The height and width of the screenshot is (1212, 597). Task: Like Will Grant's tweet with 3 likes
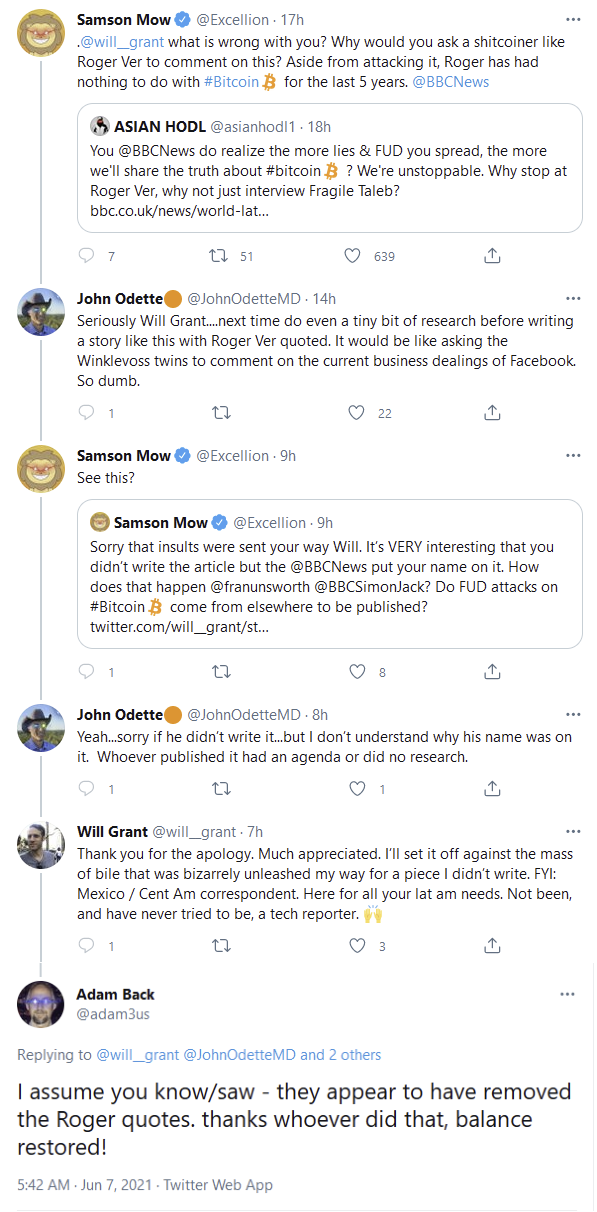pyautogui.click(x=357, y=945)
